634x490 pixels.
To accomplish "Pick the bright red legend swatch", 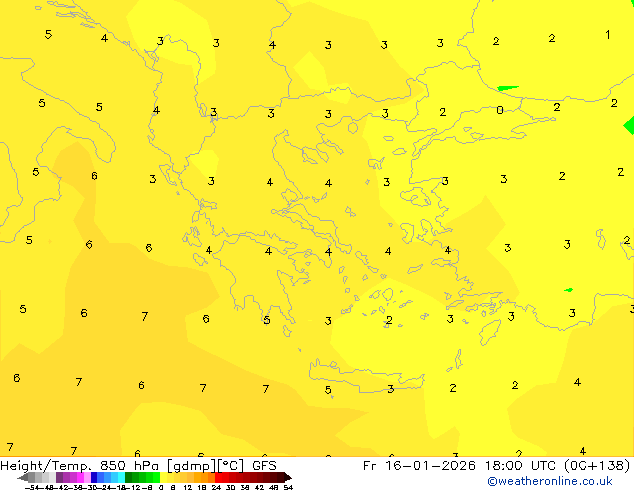I will pos(219,477).
